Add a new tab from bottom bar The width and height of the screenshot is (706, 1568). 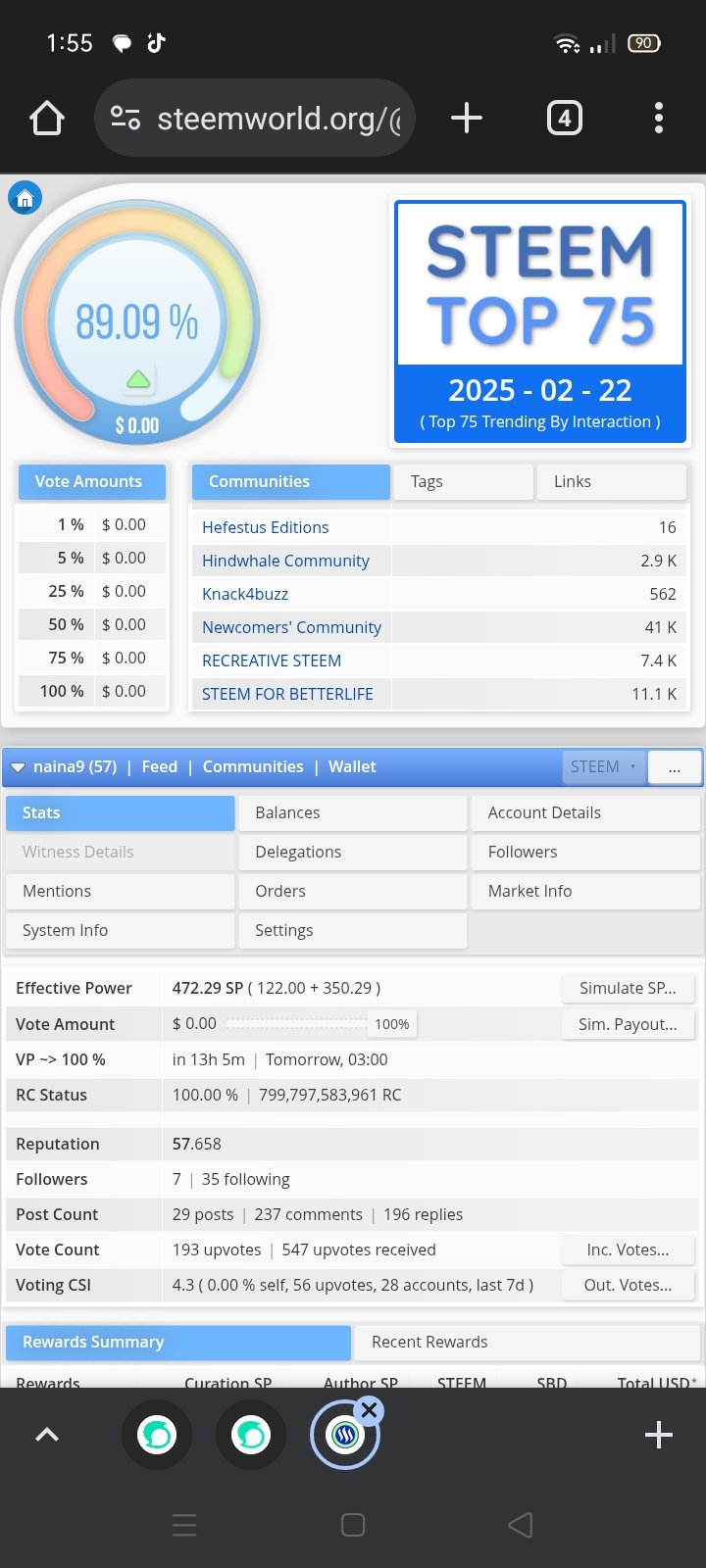659,1435
